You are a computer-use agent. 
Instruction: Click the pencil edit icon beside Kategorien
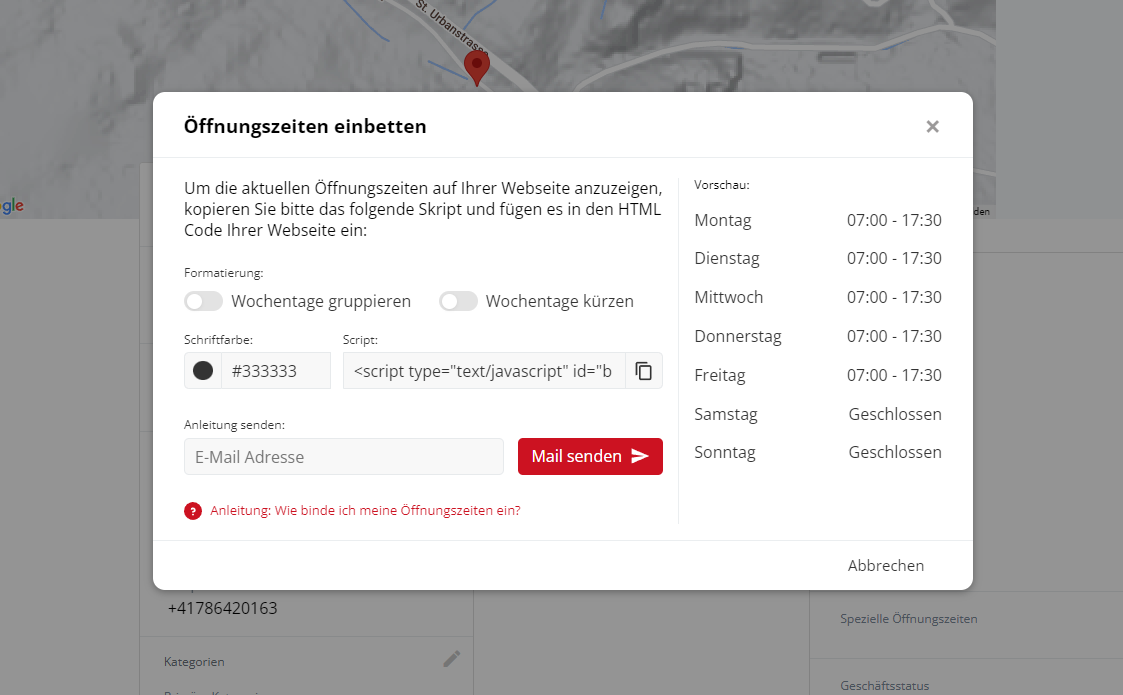(452, 659)
